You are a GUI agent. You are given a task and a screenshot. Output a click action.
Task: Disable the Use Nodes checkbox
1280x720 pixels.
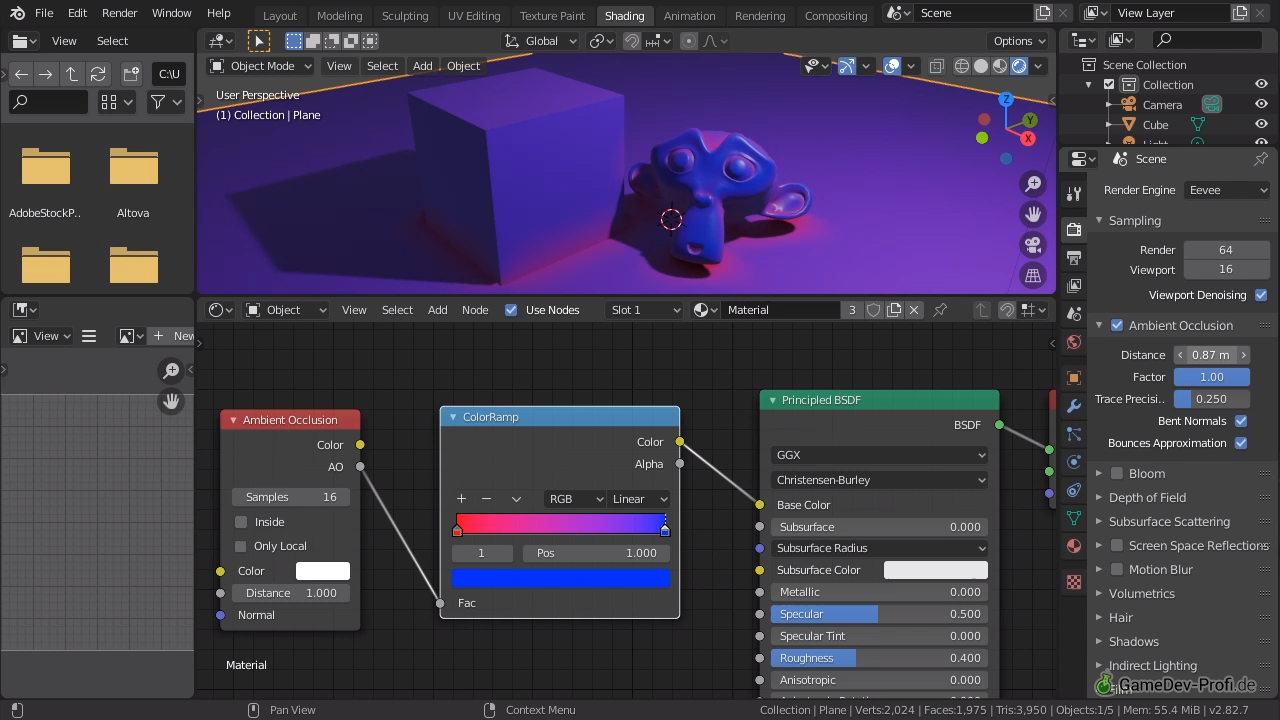click(511, 310)
